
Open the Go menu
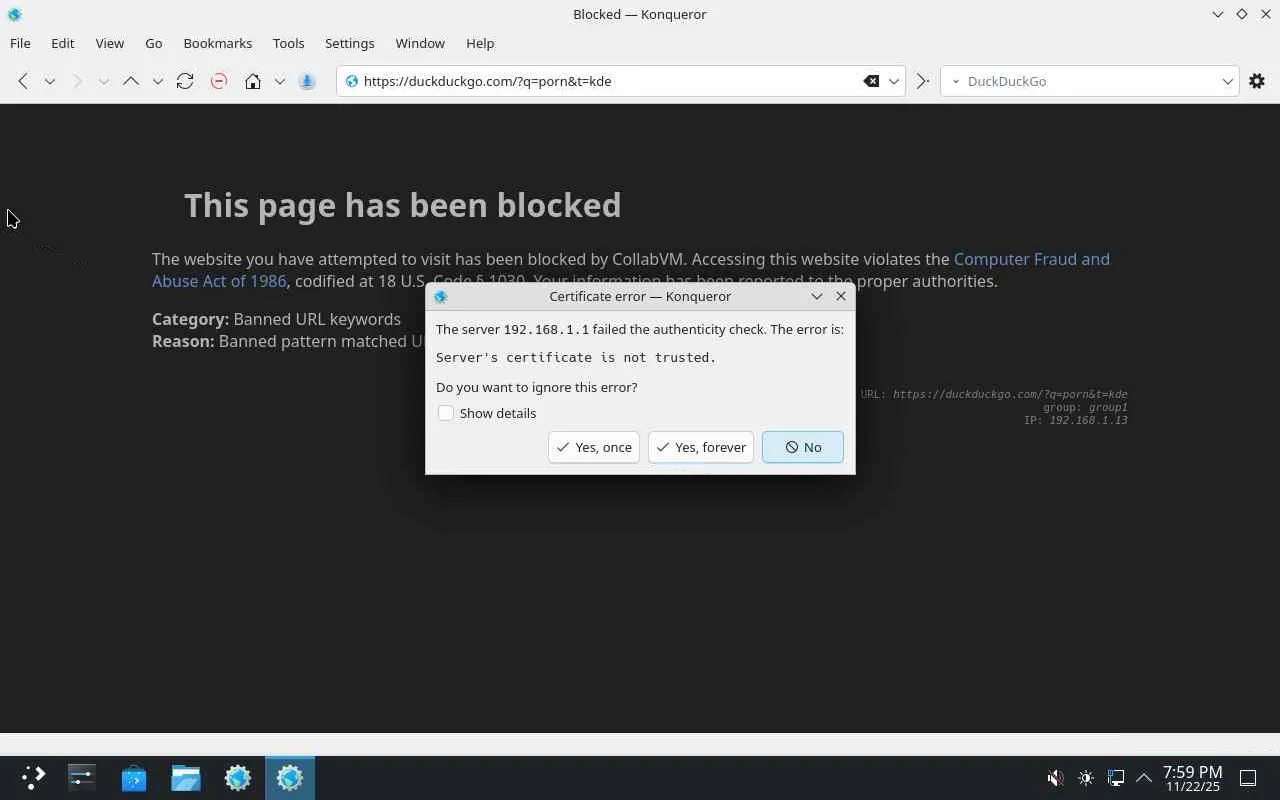(x=154, y=43)
